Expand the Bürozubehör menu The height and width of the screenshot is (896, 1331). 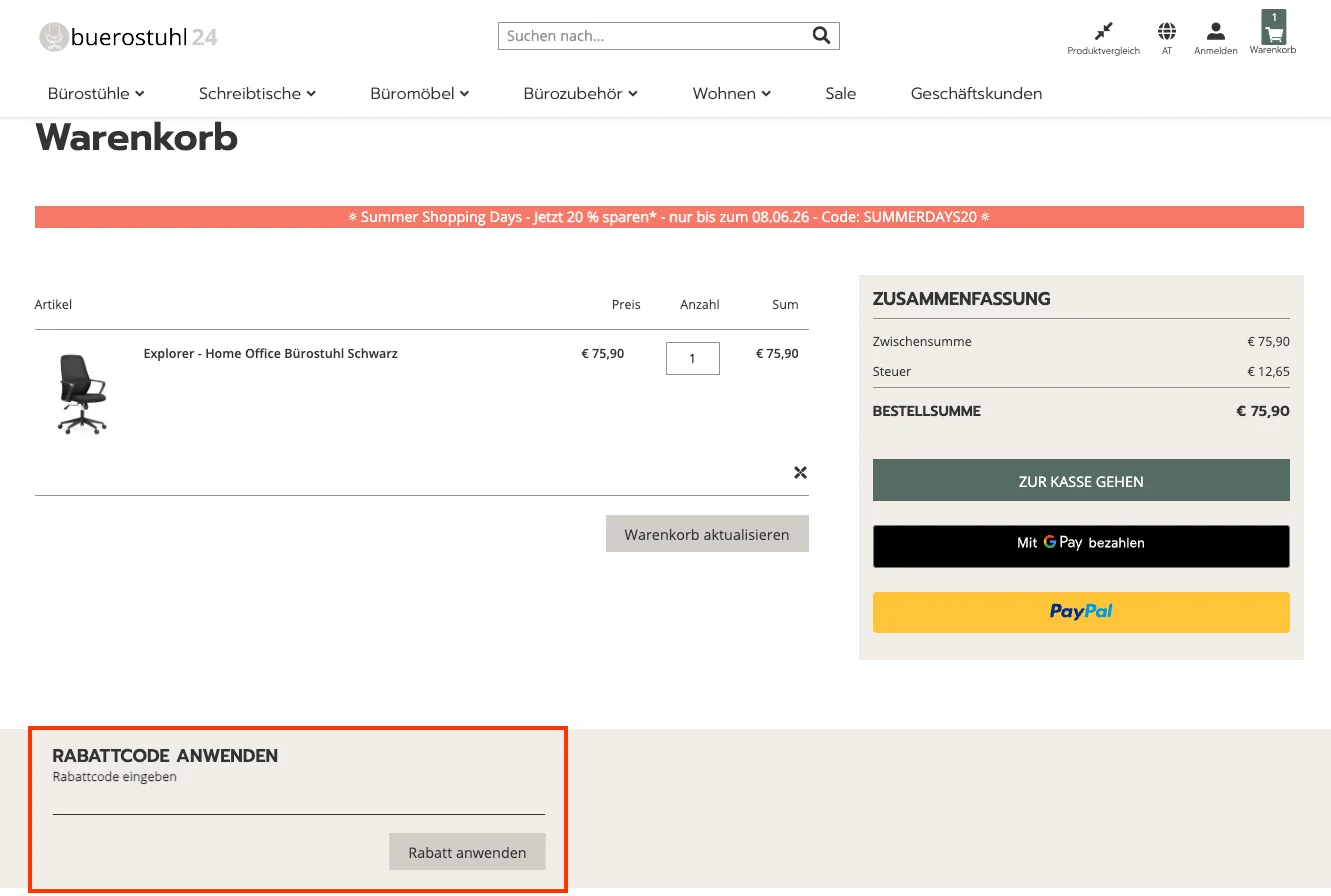pyautogui.click(x=580, y=93)
